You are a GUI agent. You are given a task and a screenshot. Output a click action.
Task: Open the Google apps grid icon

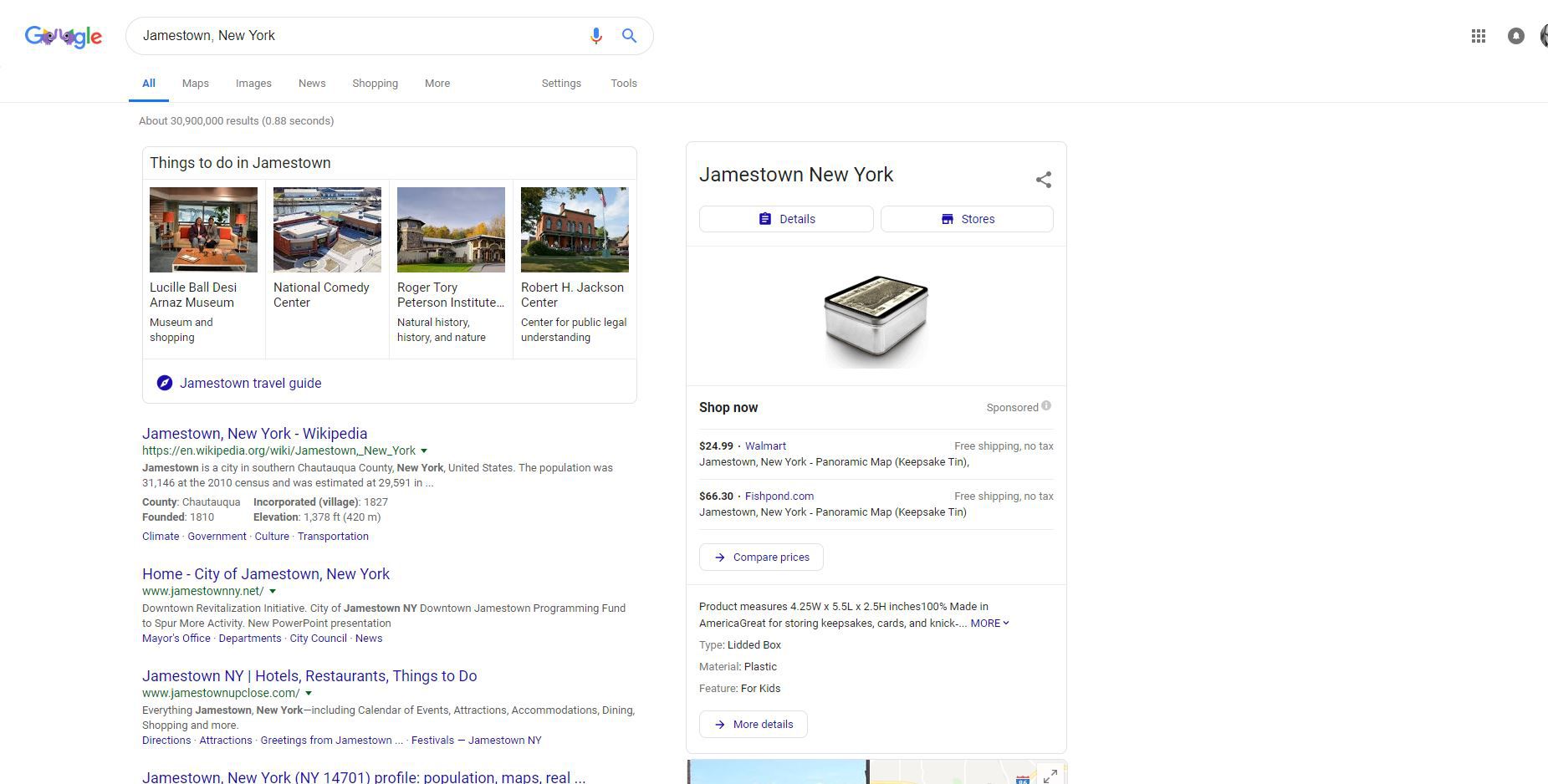[1479, 36]
